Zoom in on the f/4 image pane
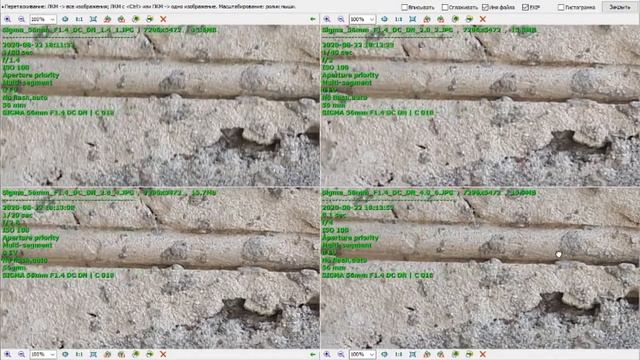This screenshot has width=640, height=360. (x=327, y=354)
